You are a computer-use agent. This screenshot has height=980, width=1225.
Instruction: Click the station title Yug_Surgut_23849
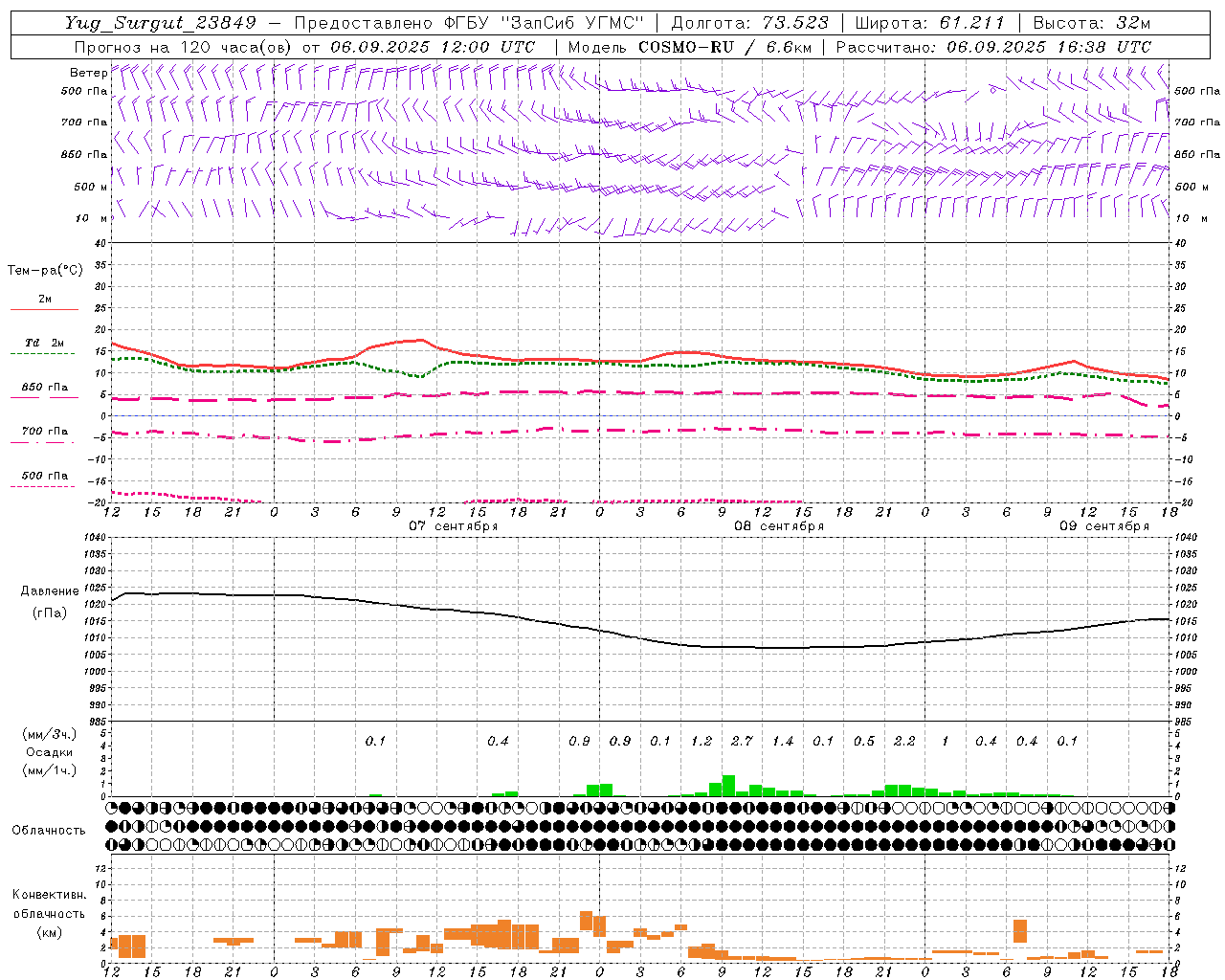(x=161, y=23)
